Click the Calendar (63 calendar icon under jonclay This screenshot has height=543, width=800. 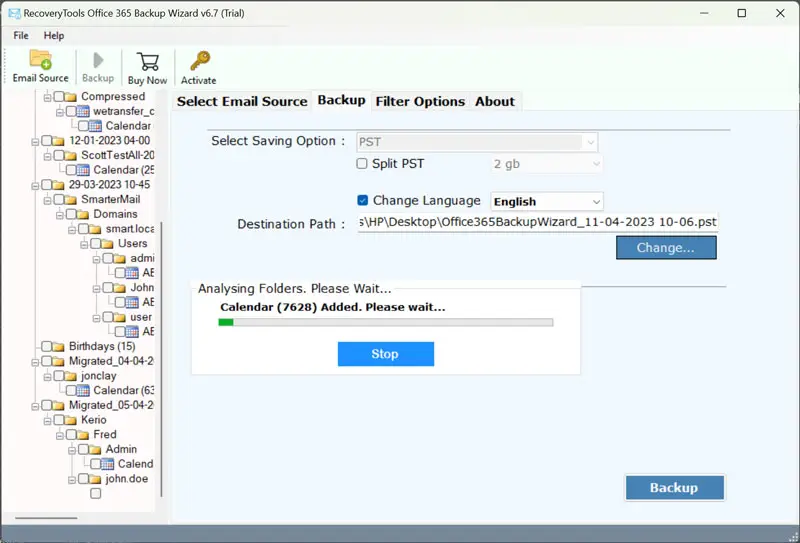point(83,391)
